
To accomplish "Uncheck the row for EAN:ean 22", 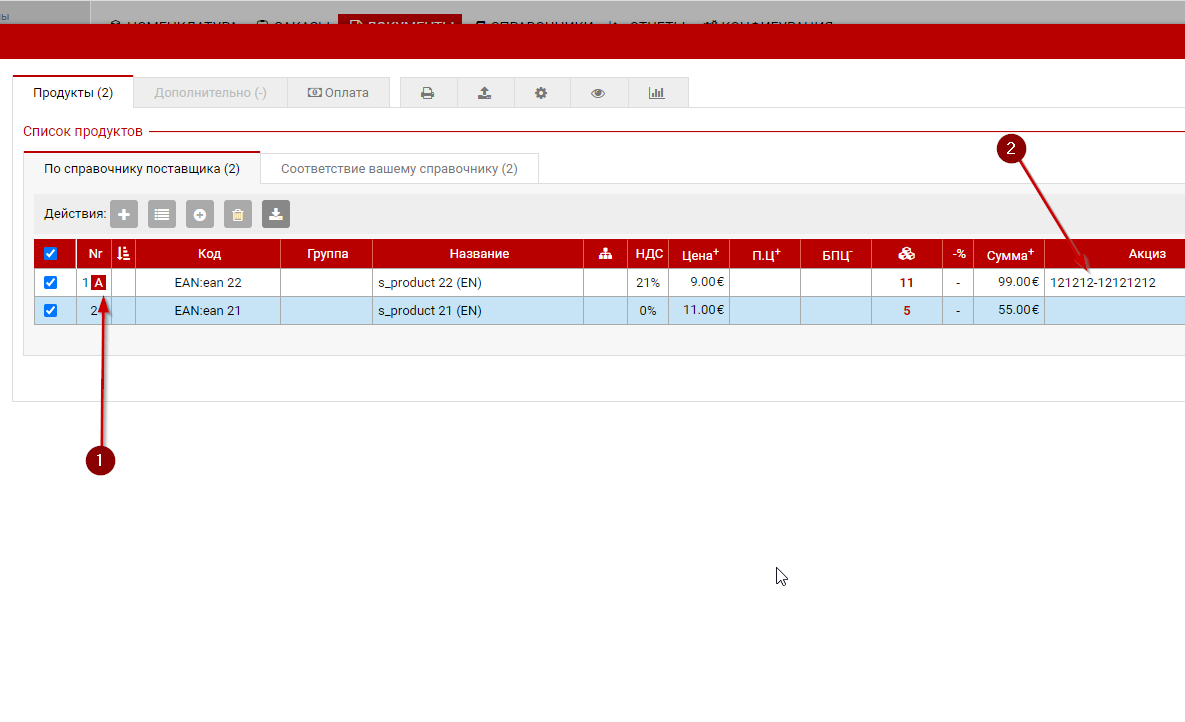I will 51,283.
